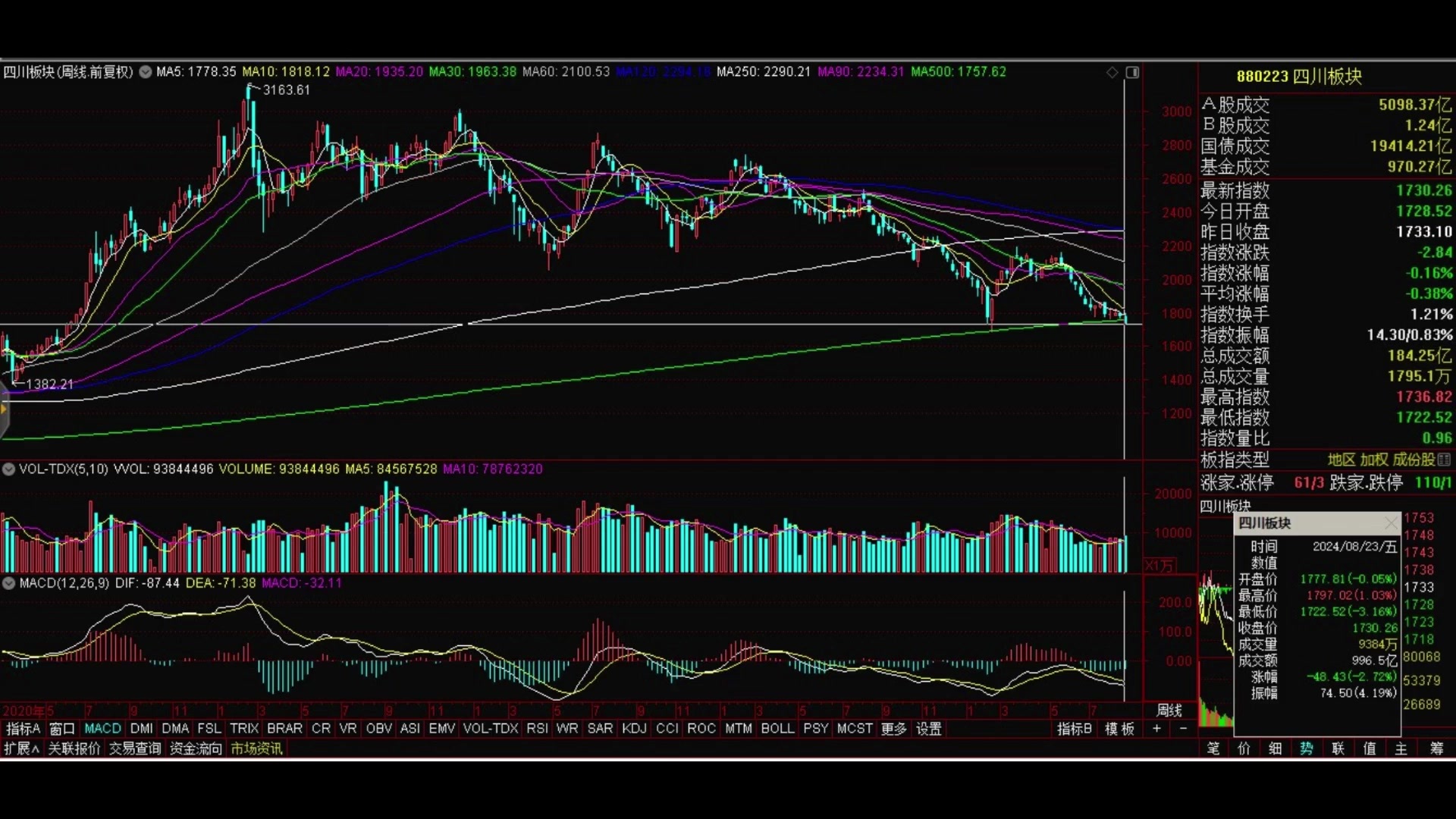Click the 成份股 link in 板指类型 row

pyautogui.click(x=1414, y=460)
